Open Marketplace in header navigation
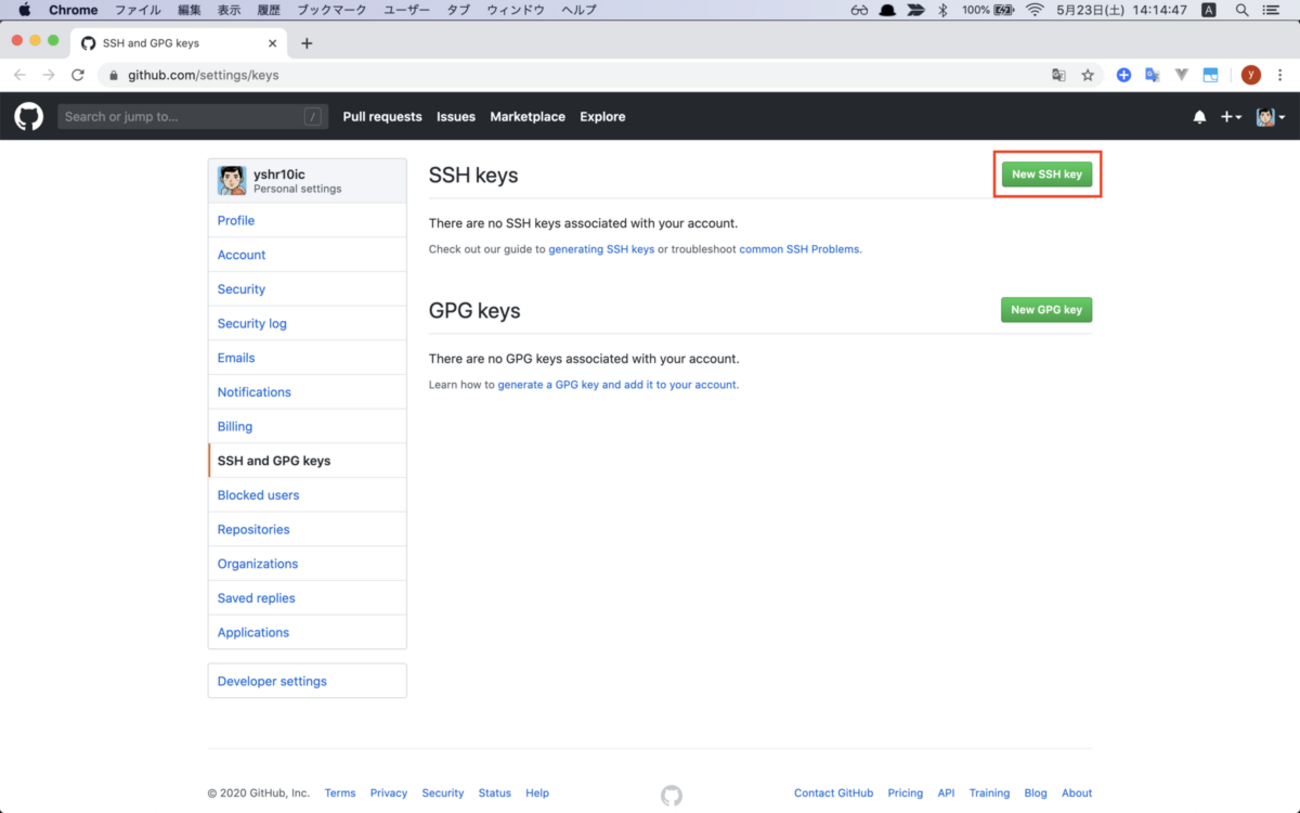Image resolution: width=1300 pixels, height=813 pixels. [528, 117]
